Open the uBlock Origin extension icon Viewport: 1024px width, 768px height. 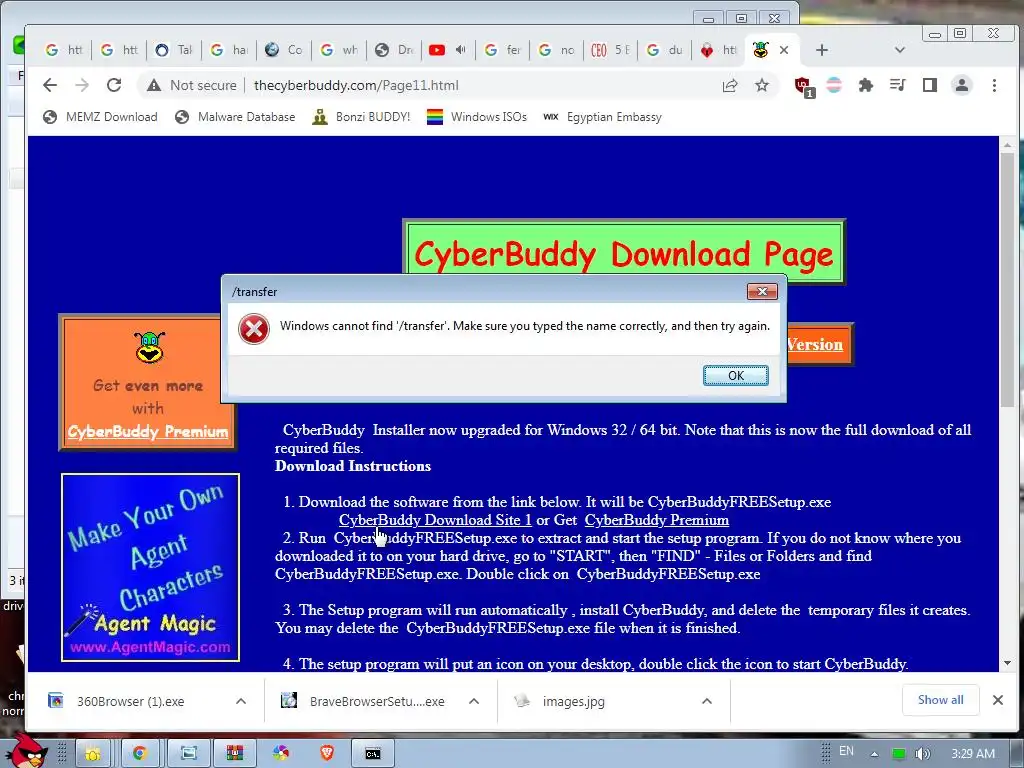803,86
